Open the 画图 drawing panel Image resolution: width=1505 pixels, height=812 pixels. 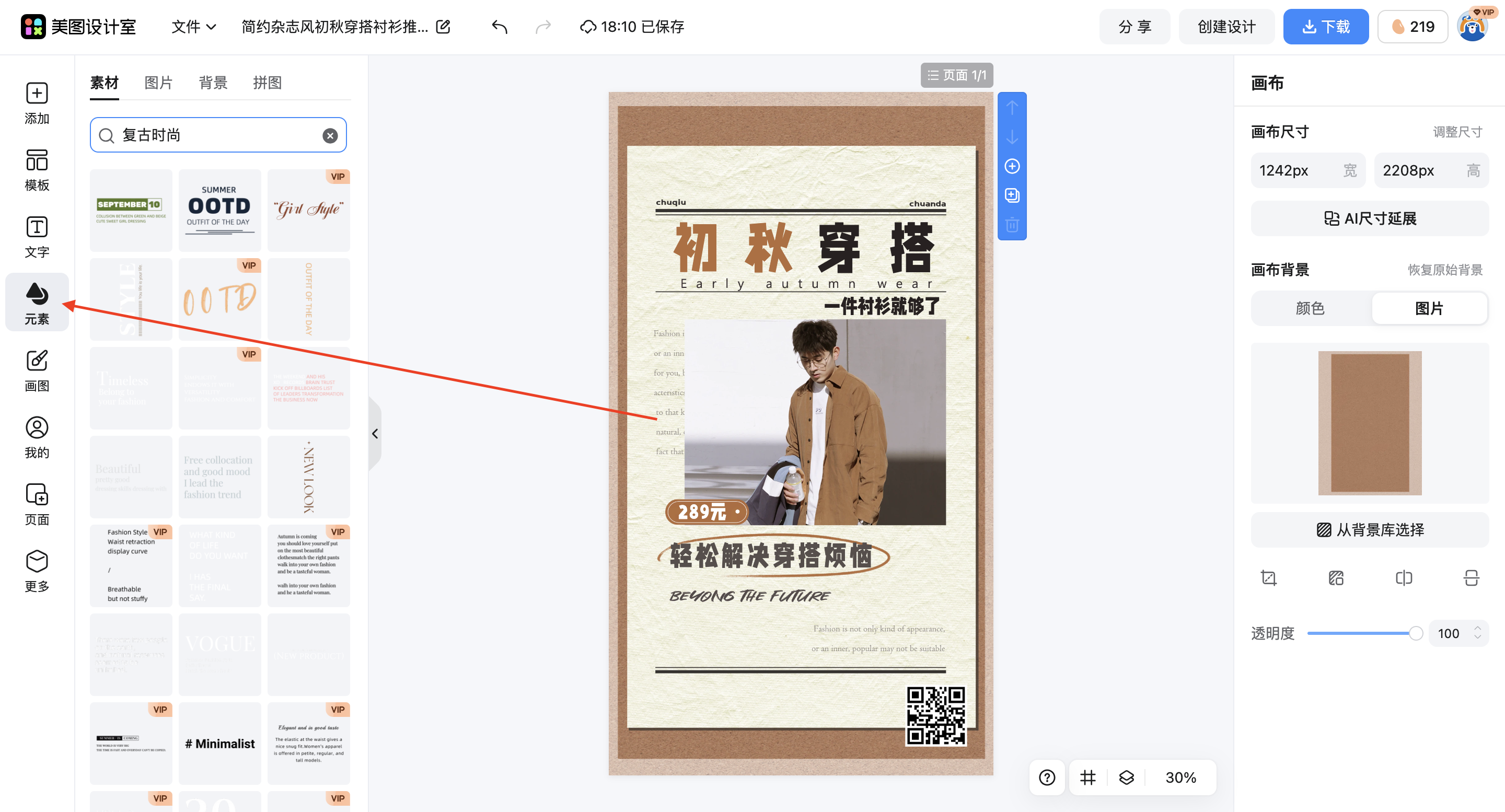click(37, 369)
